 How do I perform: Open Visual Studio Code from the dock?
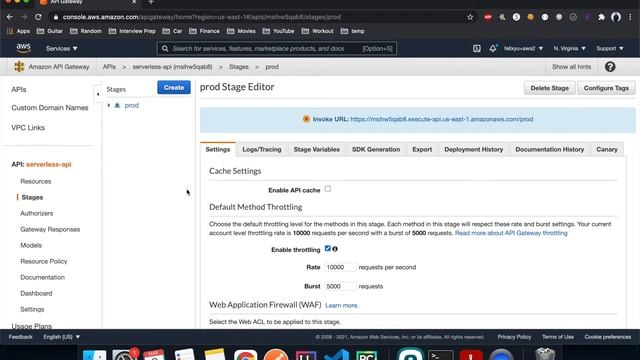(x=336, y=355)
